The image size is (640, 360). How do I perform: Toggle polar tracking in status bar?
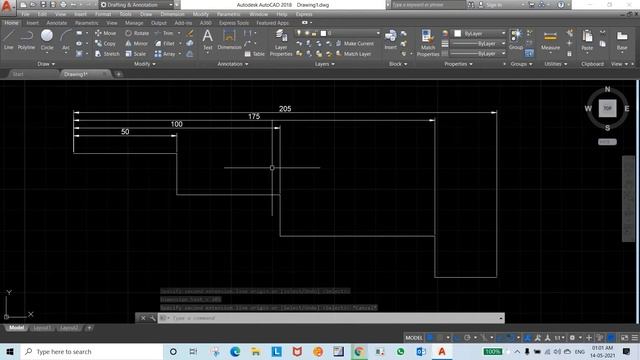click(x=467, y=338)
